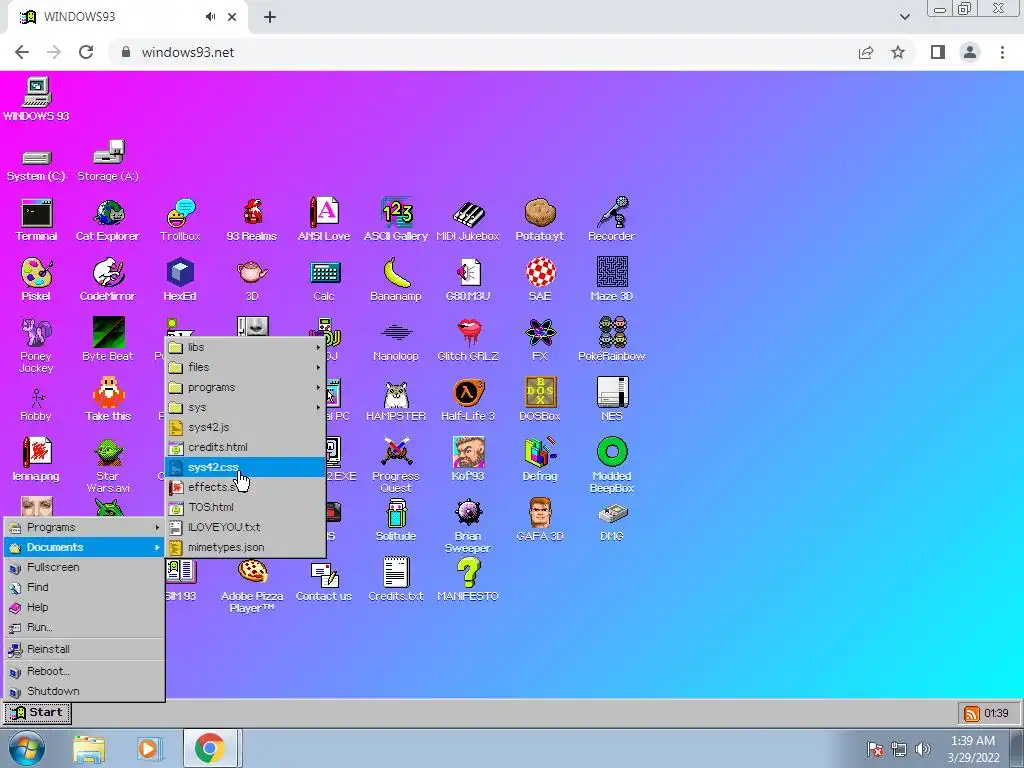This screenshot has width=1024, height=768.
Task: Mute the WINDOWS93 browser tab
Action: 210,17
